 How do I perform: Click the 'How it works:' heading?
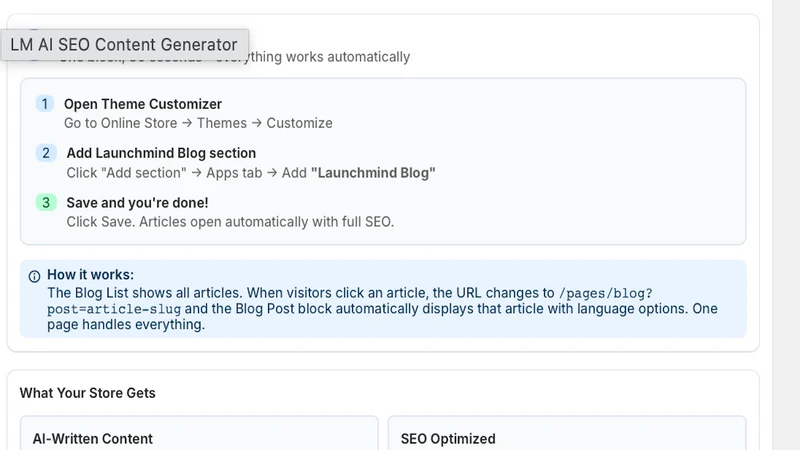coord(90,274)
